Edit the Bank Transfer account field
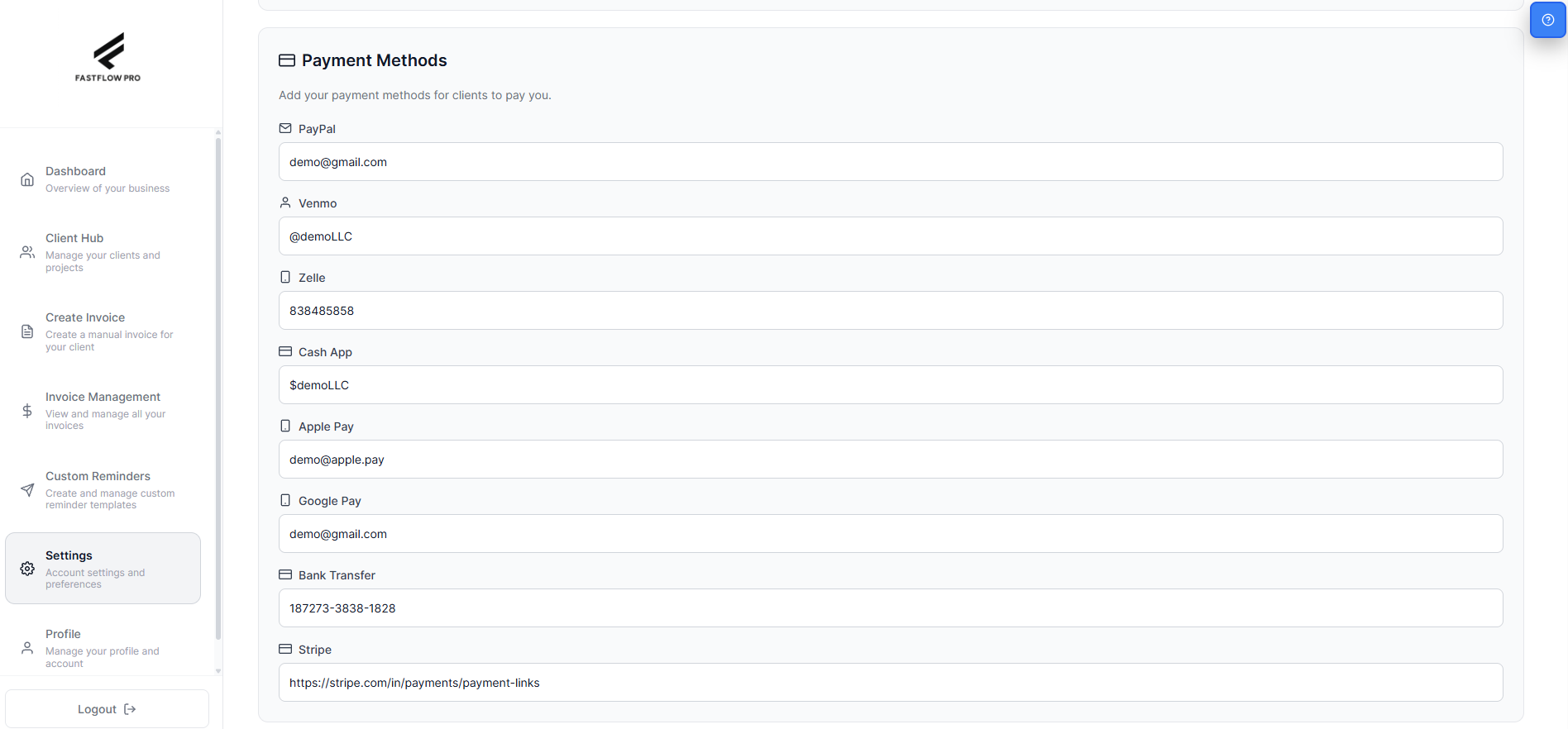 890,608
